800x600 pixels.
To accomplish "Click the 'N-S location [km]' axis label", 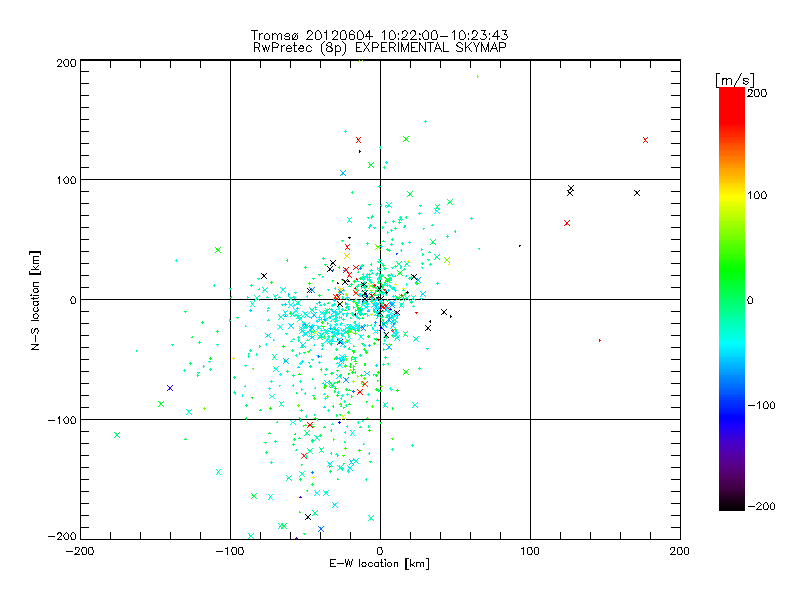I will click(x=35, y=300).
